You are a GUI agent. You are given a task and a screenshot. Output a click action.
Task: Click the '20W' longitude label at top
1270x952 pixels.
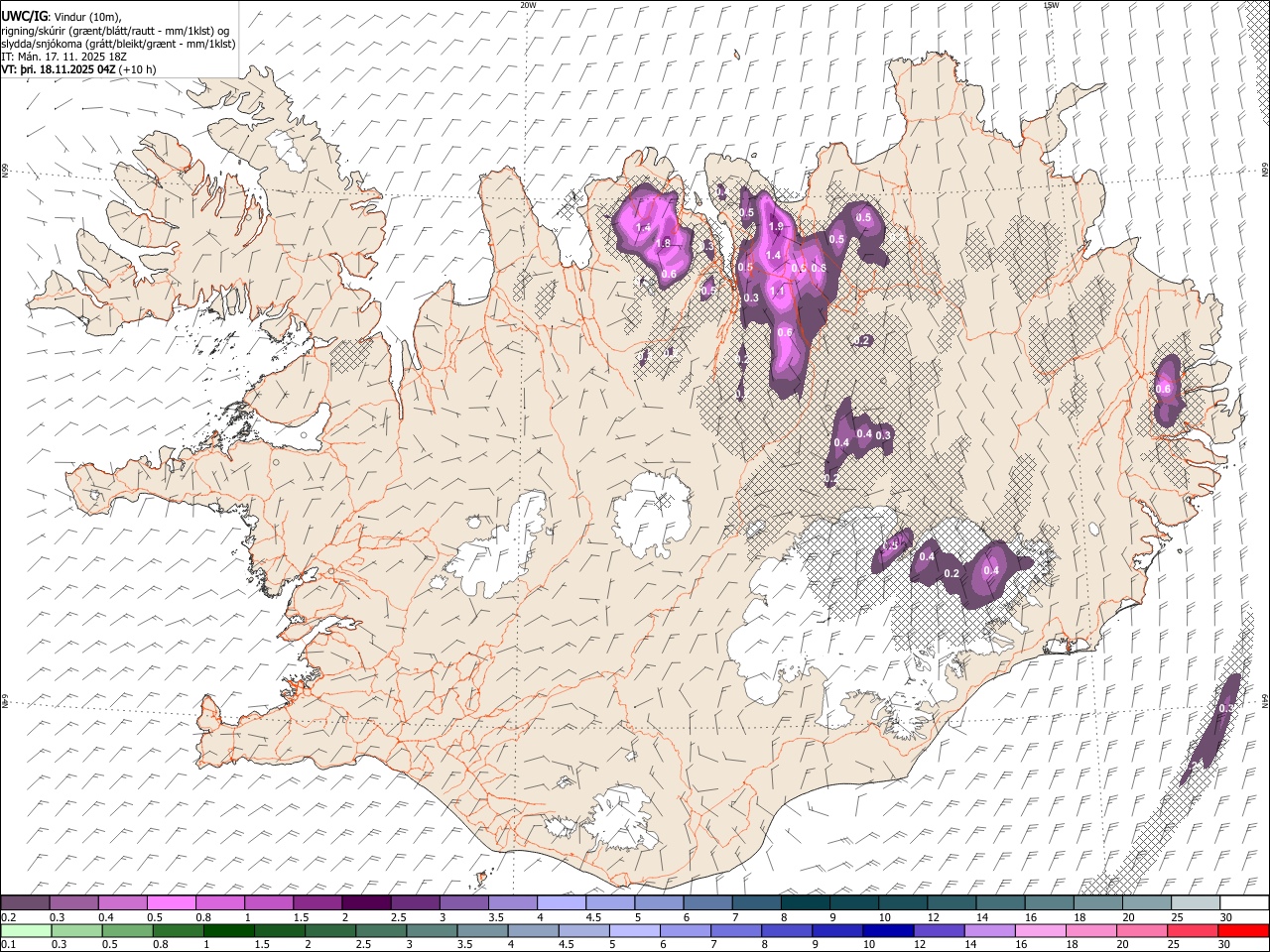pos(528,5)
